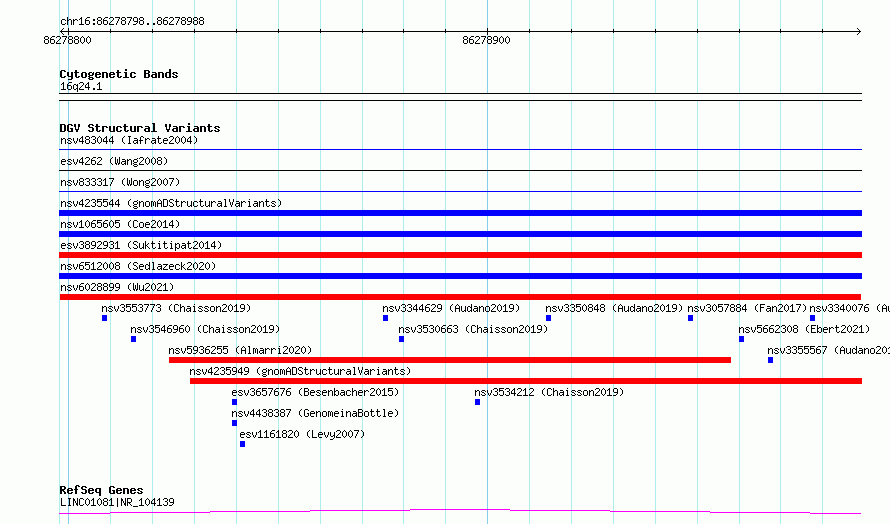Select the 16q24.1 band label
This screenshot has width=890, height=524.
pos(81,86)
